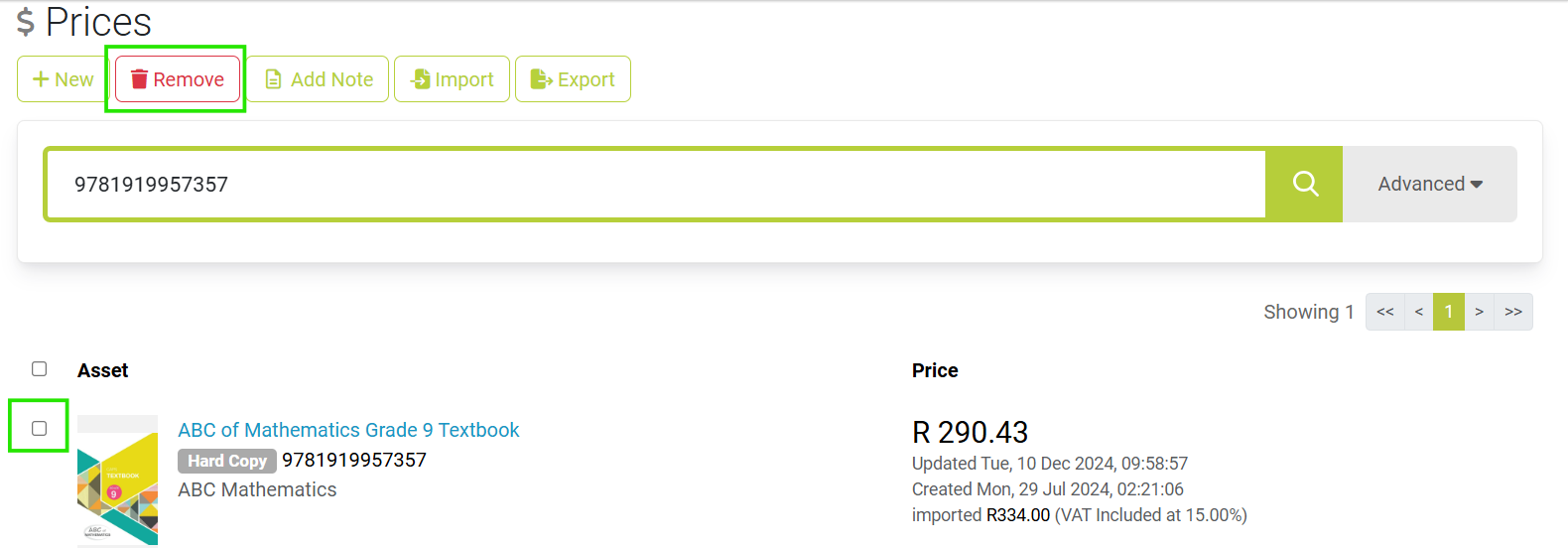Go to previous page with < button
The image size is (1568, 548).
point(1419,312)
